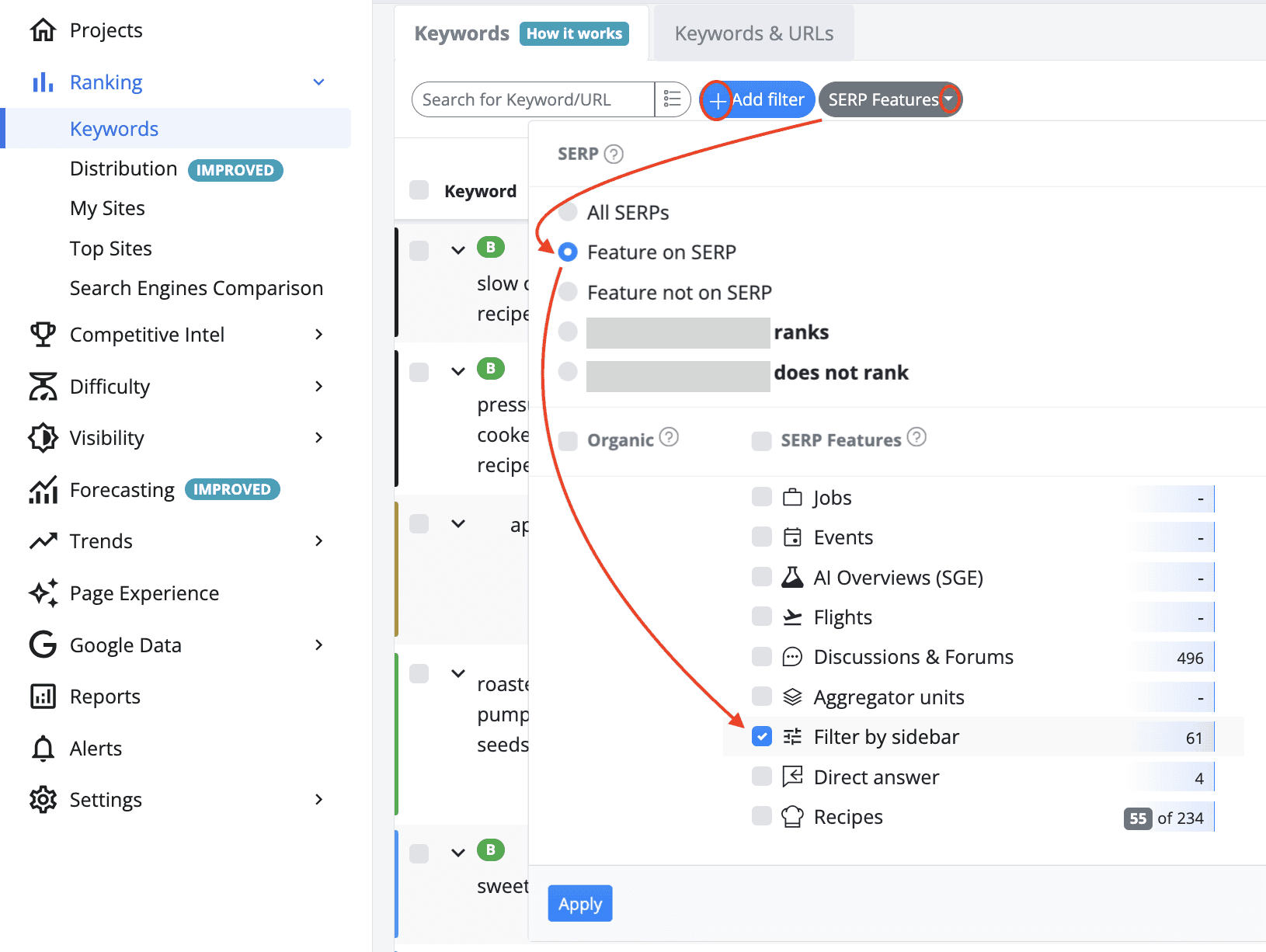Open Keywords under Ranking
The image size is (1266, 952).
click(114, 129)
